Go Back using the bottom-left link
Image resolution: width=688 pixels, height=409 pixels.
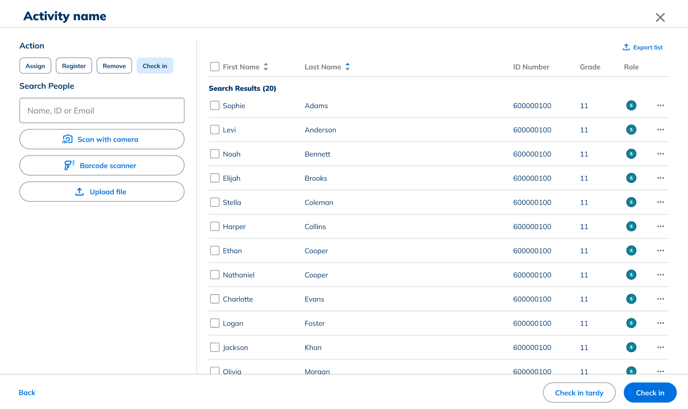[x=27, y=393]
